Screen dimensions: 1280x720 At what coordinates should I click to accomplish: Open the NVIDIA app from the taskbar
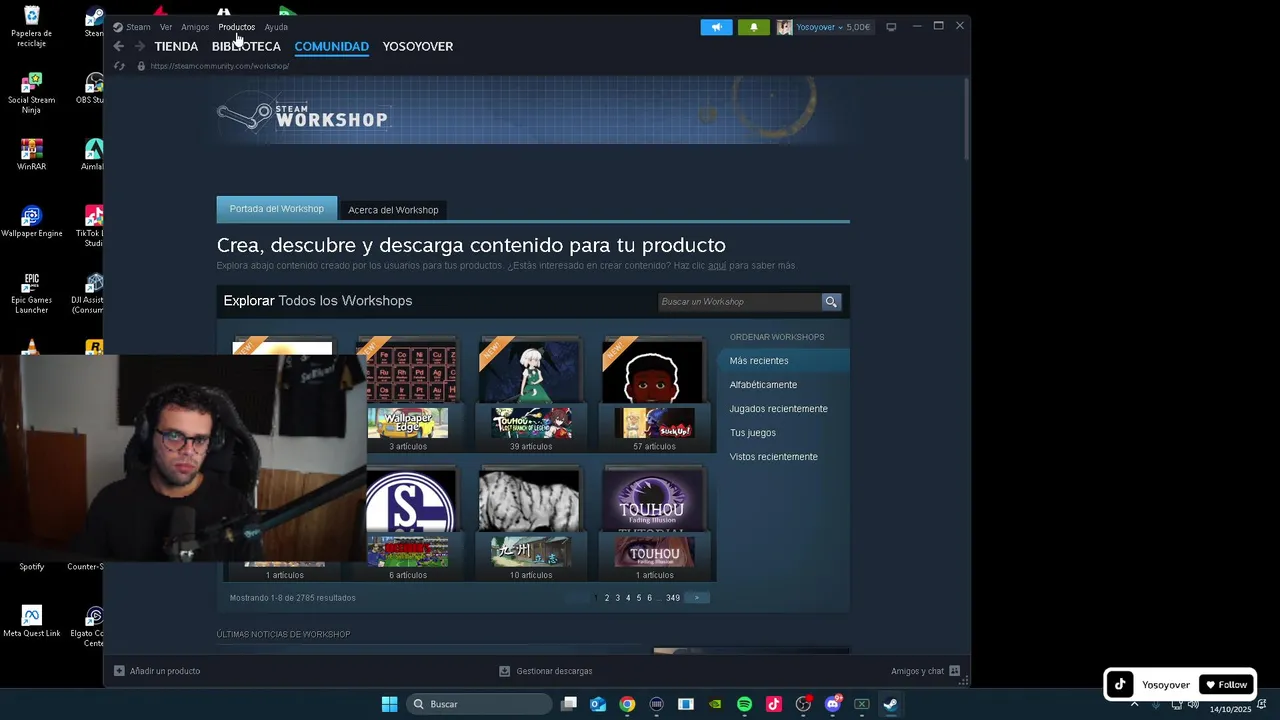715,704
